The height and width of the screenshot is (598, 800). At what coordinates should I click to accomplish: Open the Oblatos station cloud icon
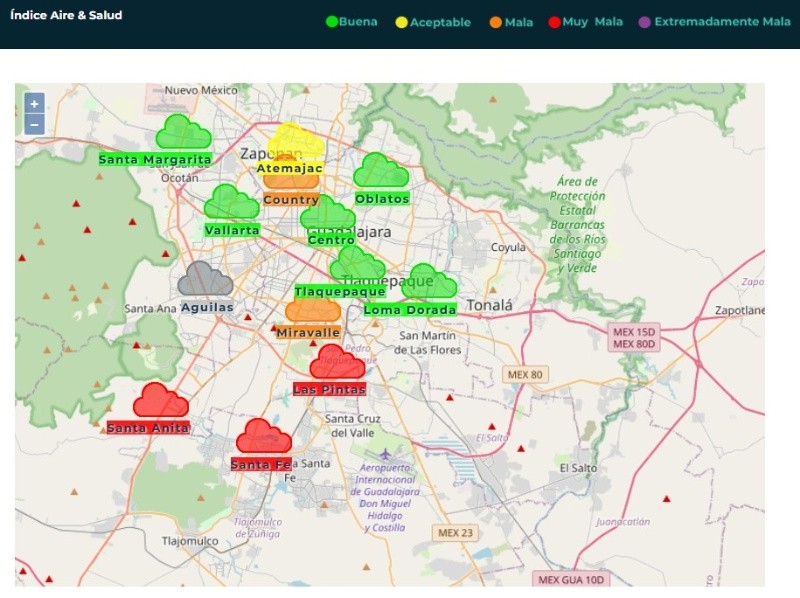tap(381, 171)
